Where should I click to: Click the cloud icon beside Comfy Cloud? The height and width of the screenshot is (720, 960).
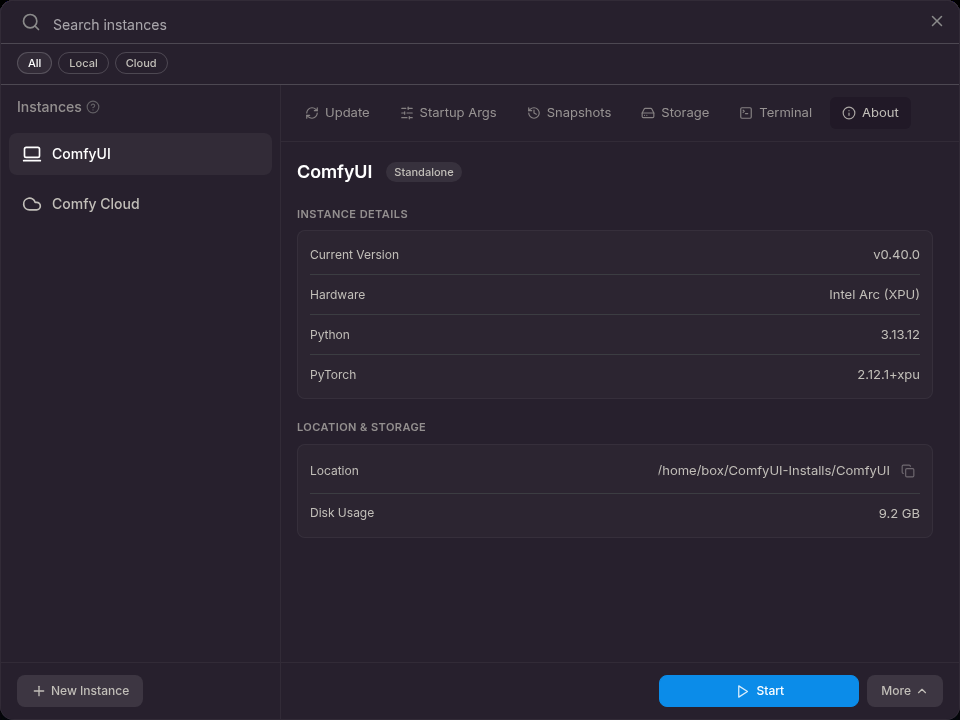(x=32, y=204)
